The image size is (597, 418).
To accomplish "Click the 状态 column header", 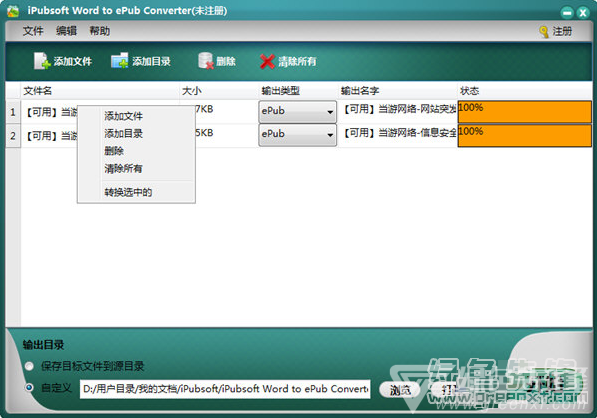I will [x=525, y=91].
